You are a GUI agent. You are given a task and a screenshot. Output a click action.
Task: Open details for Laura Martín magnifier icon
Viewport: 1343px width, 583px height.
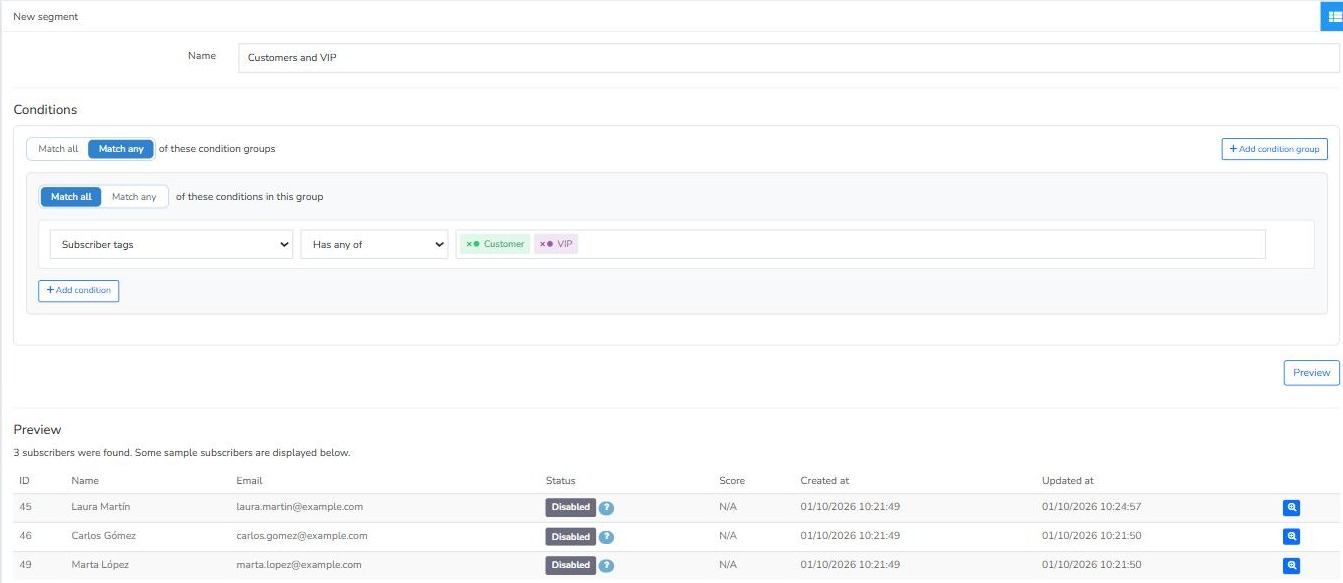pyautogui.click(x=1291, y=508)
